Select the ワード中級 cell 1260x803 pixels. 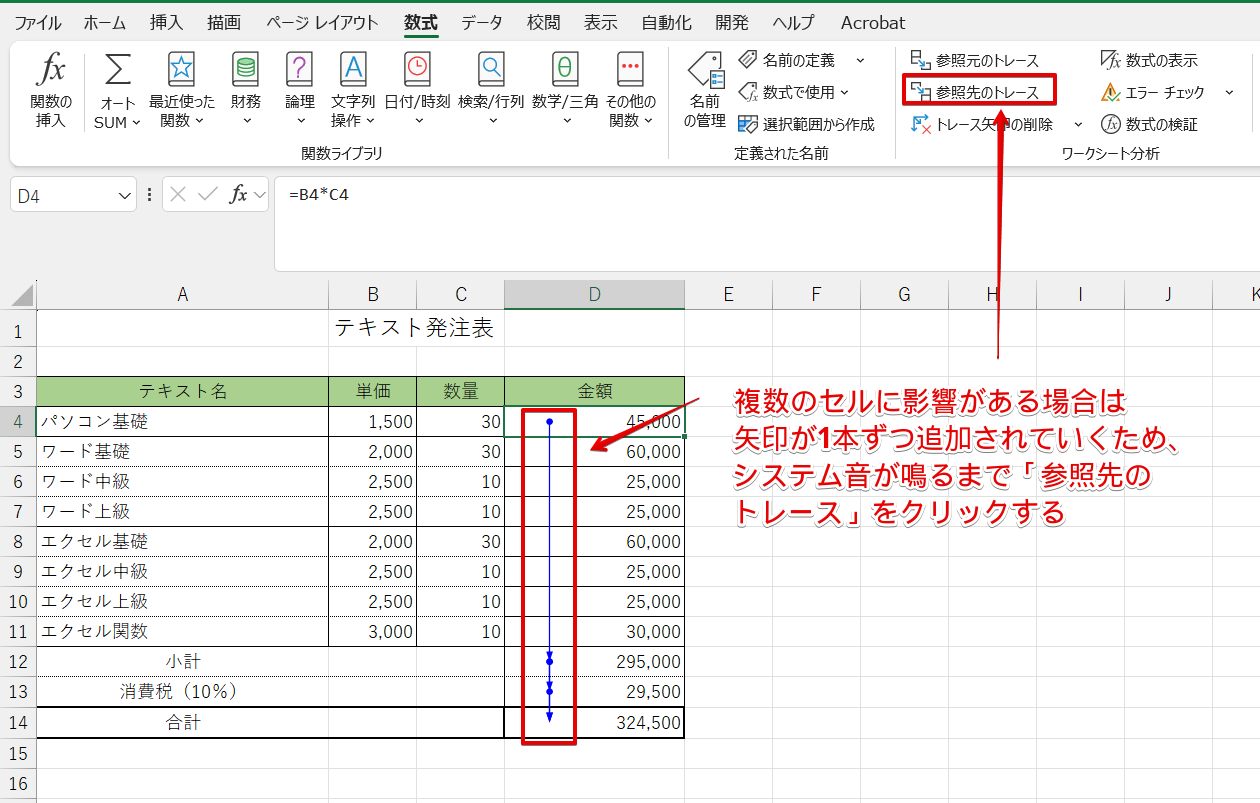[183, 482]
